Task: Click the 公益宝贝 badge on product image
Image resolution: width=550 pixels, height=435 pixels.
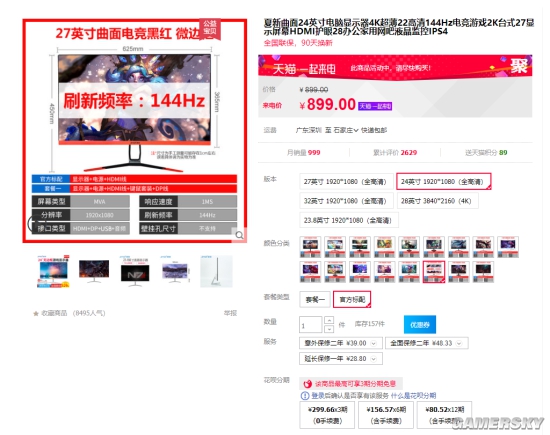Action: coord(210,28)
